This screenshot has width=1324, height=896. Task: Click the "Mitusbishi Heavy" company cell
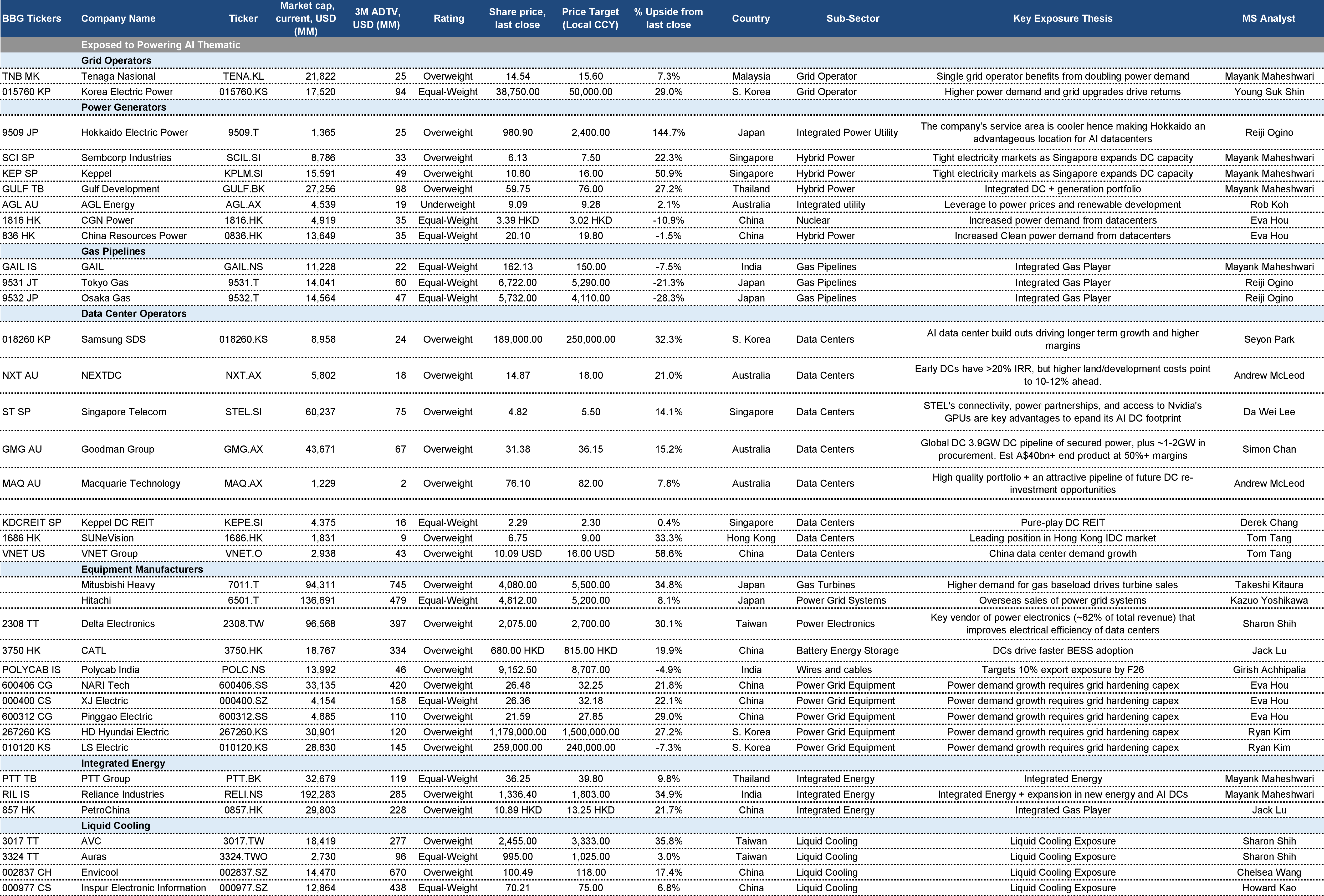tap(118, 585)
